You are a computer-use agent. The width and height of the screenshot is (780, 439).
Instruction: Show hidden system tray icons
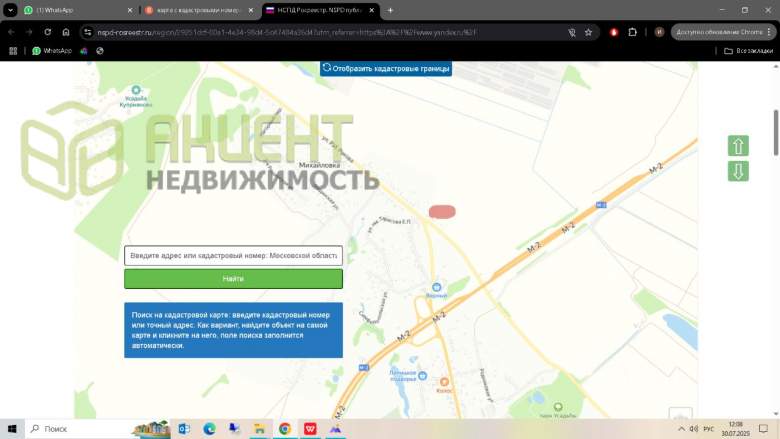682,429
